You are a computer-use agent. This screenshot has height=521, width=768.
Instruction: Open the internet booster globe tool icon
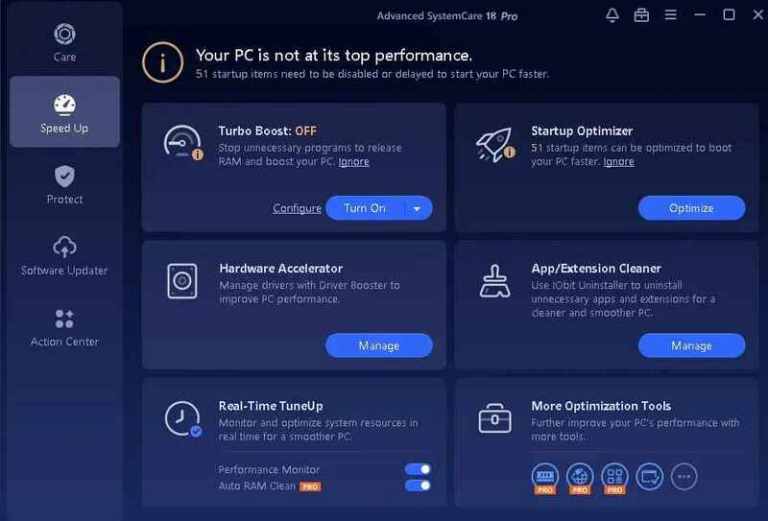click(x=579, y=477)
